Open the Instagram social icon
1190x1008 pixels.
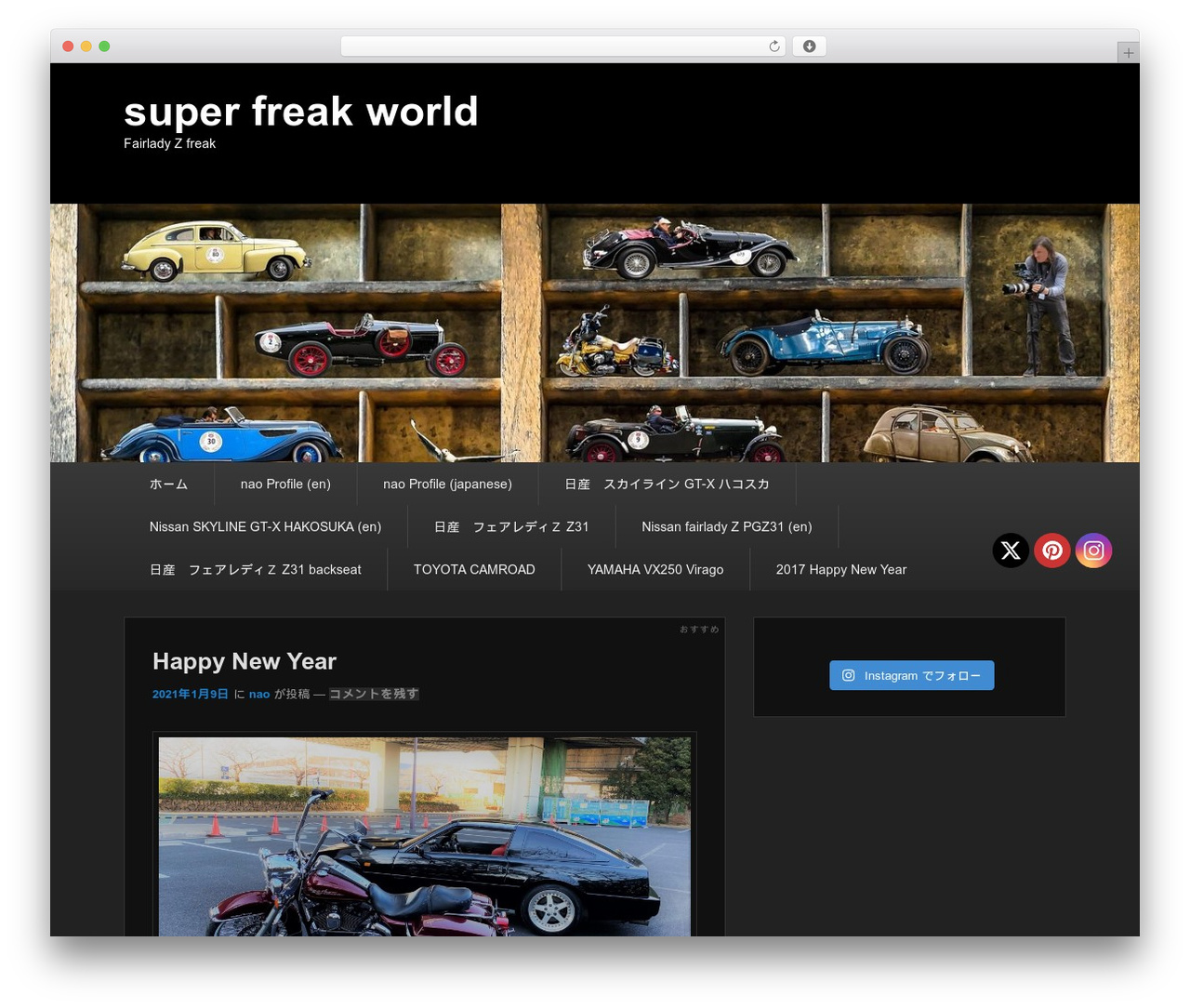click(1094, 550)
